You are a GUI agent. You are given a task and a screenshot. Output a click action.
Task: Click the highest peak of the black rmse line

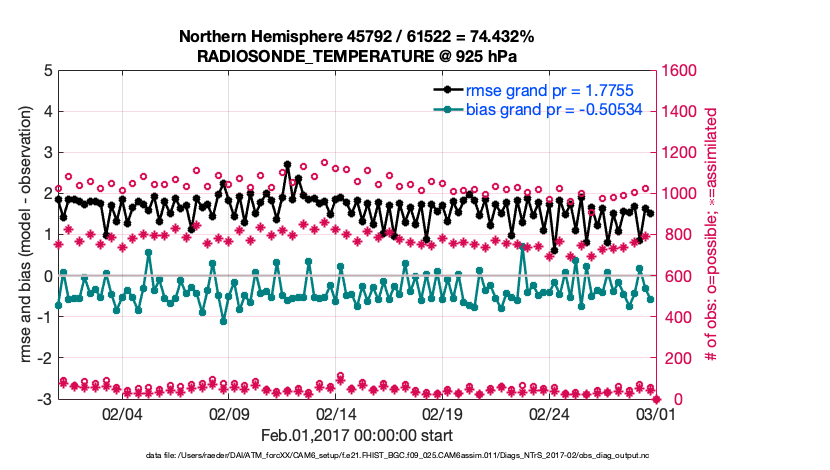pos(287,164)
